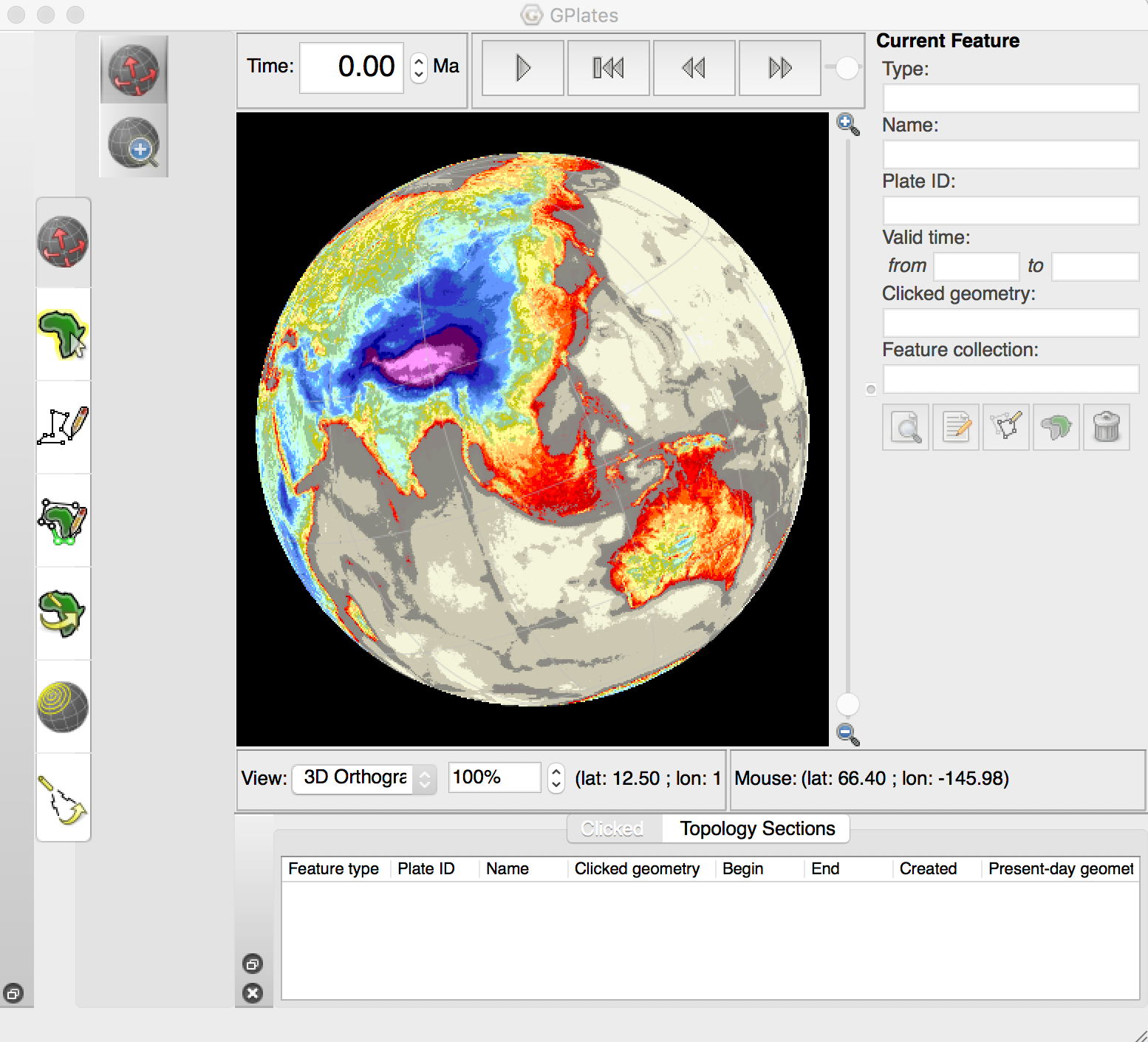Click the Valid time to field
This screenshot has height=1042, width=1148.
[x=1095, y=267]
